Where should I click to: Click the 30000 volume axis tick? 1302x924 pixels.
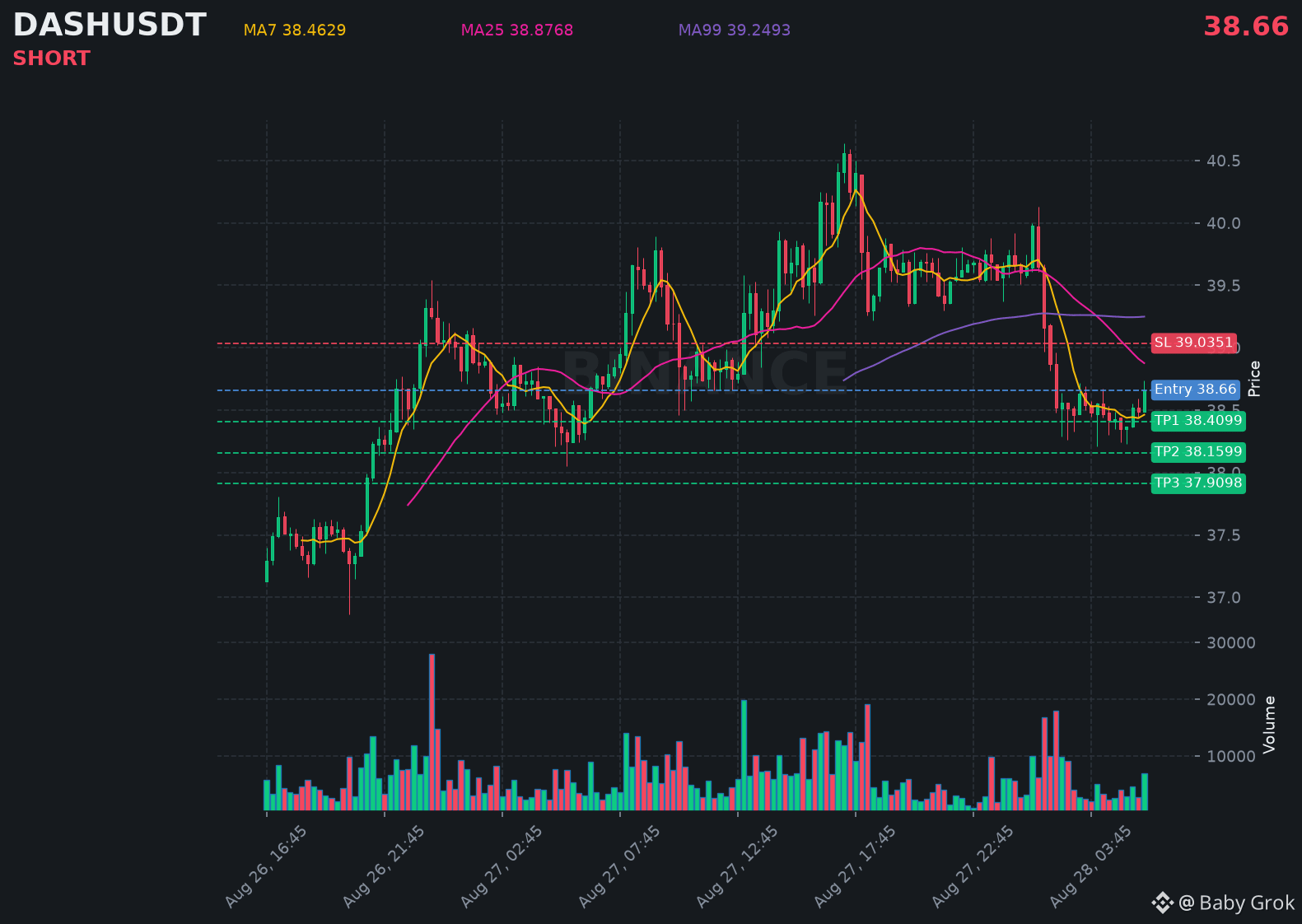coord(1231,643)
